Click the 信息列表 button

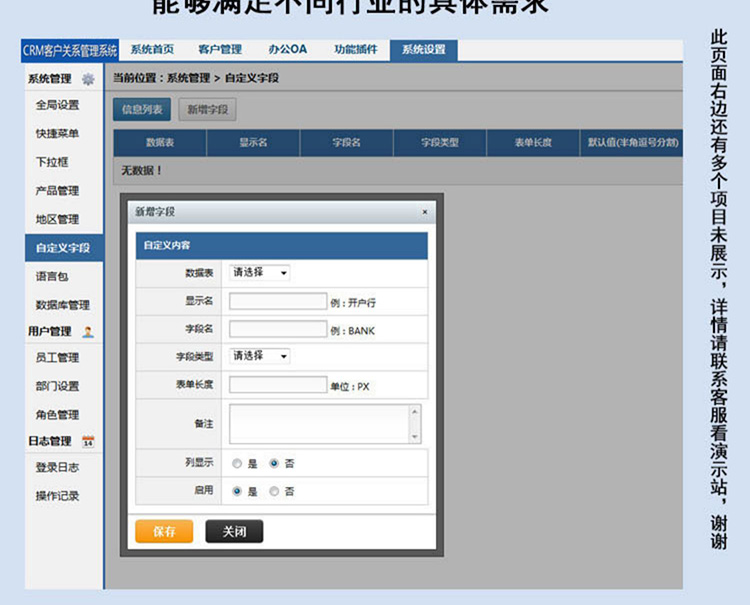[x=142, y=110]
